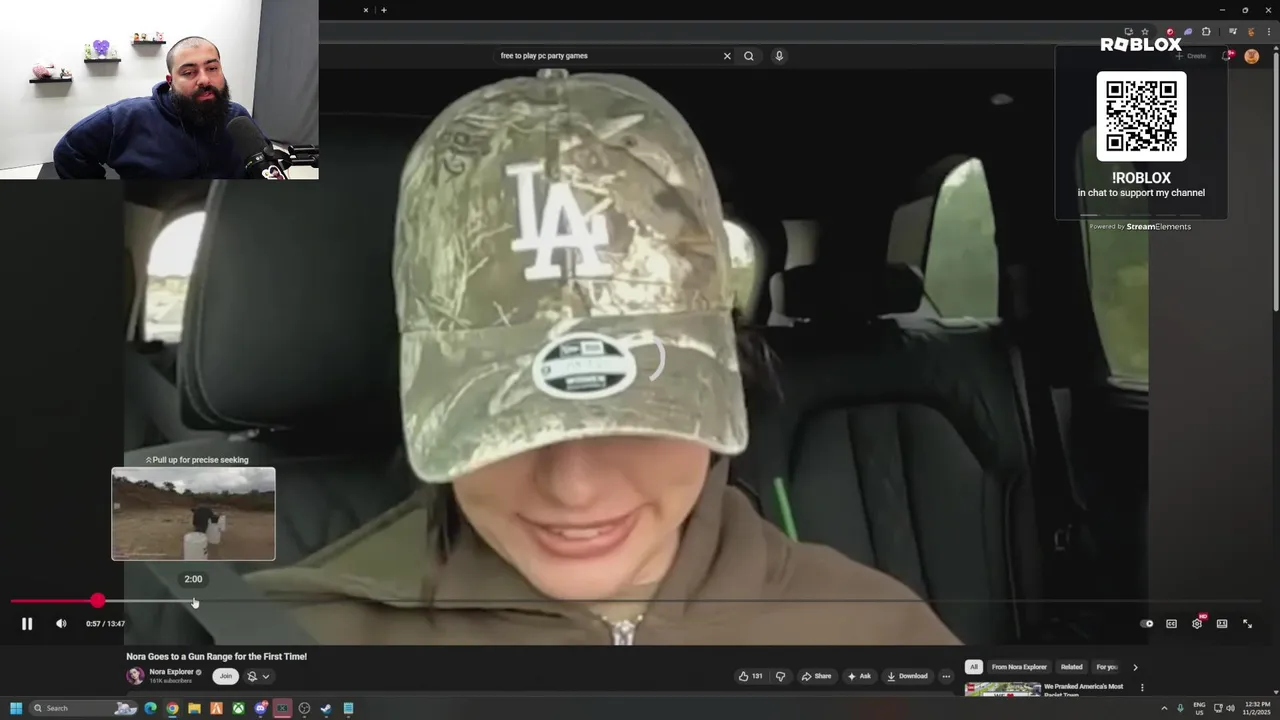Close the current browser tab
1280x720 pixels.
(x=366, y=10)
